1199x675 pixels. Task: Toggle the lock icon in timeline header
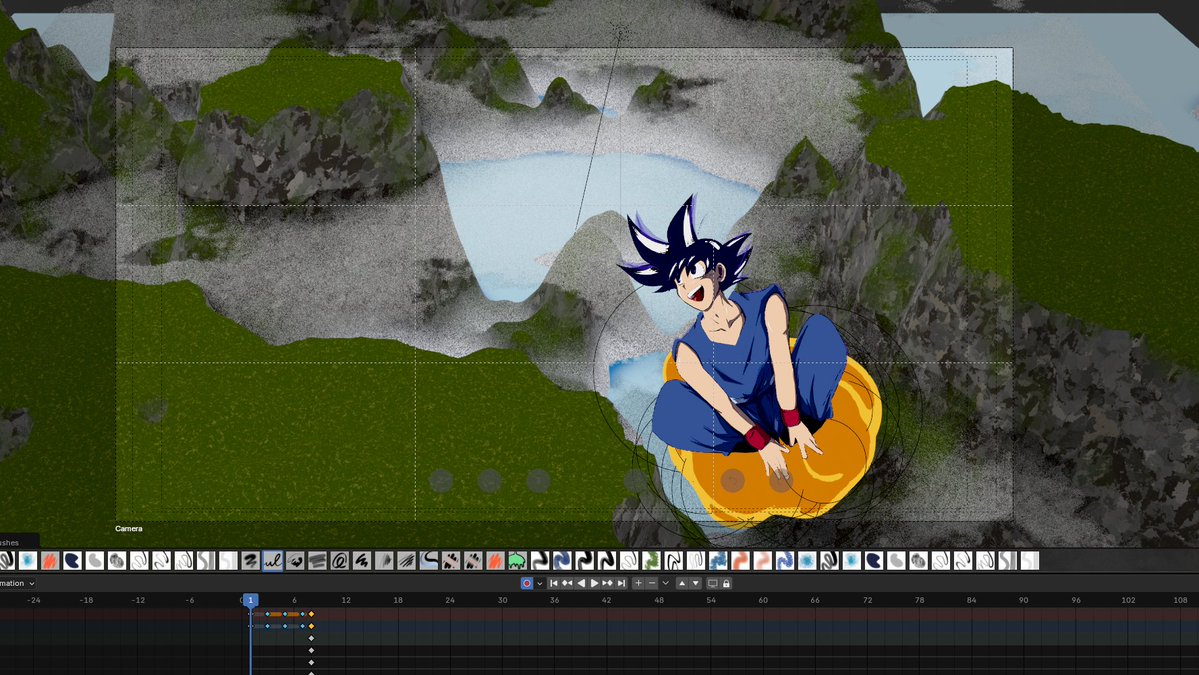[x=726, y=583]
